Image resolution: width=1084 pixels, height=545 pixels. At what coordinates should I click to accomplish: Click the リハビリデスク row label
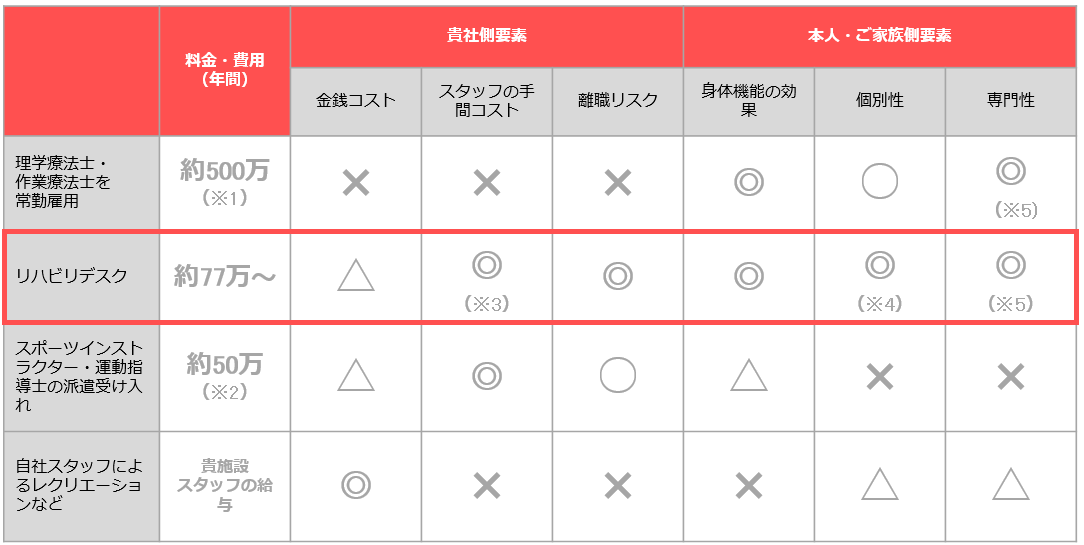click(72, 276)
